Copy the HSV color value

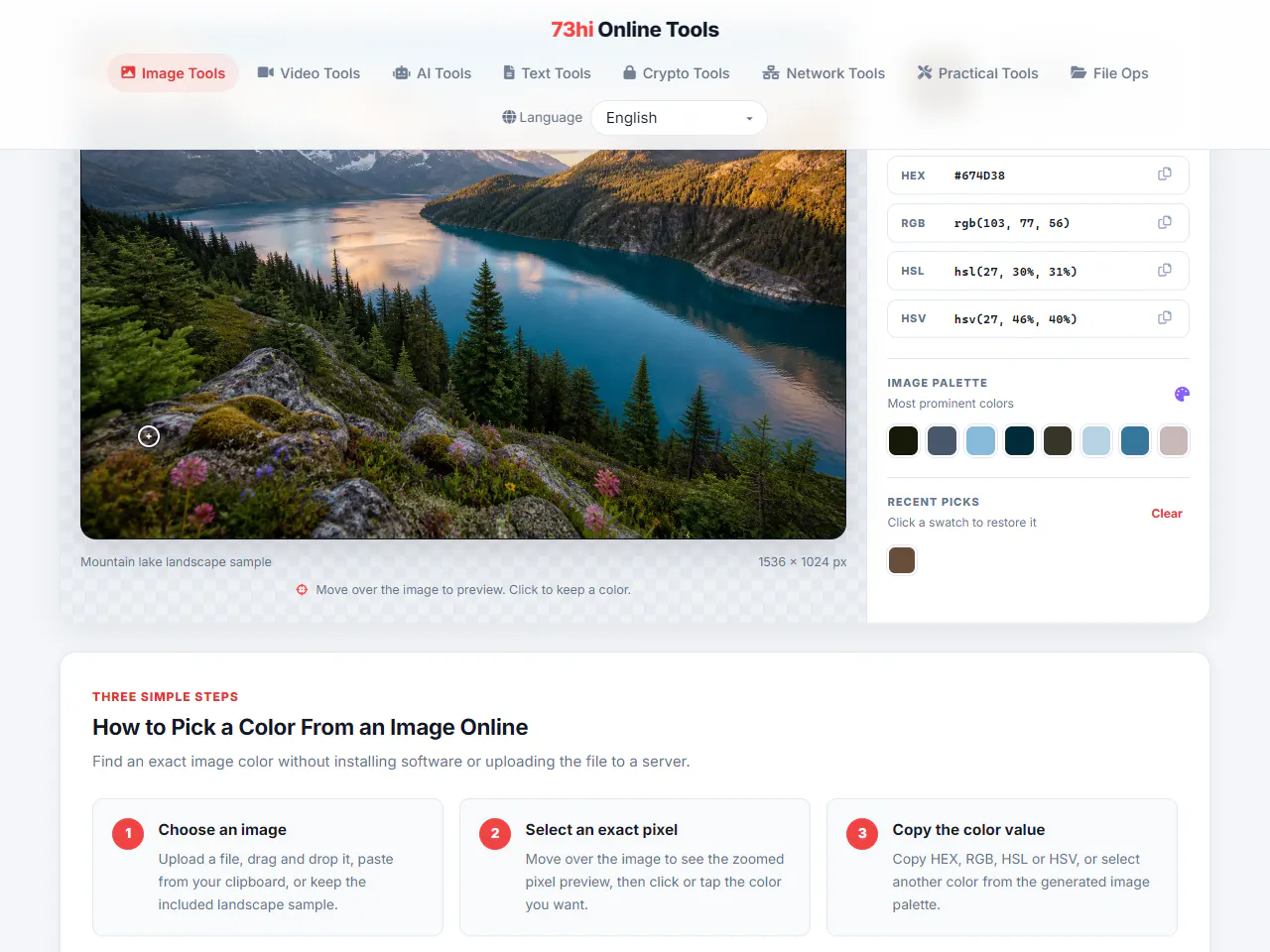(1165, 317)
